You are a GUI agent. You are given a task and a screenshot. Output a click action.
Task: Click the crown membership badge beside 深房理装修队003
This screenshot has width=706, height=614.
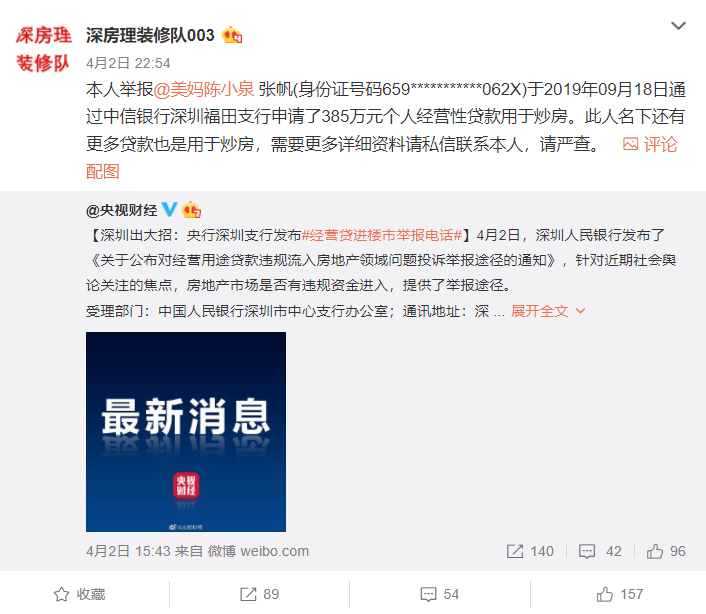232,35
